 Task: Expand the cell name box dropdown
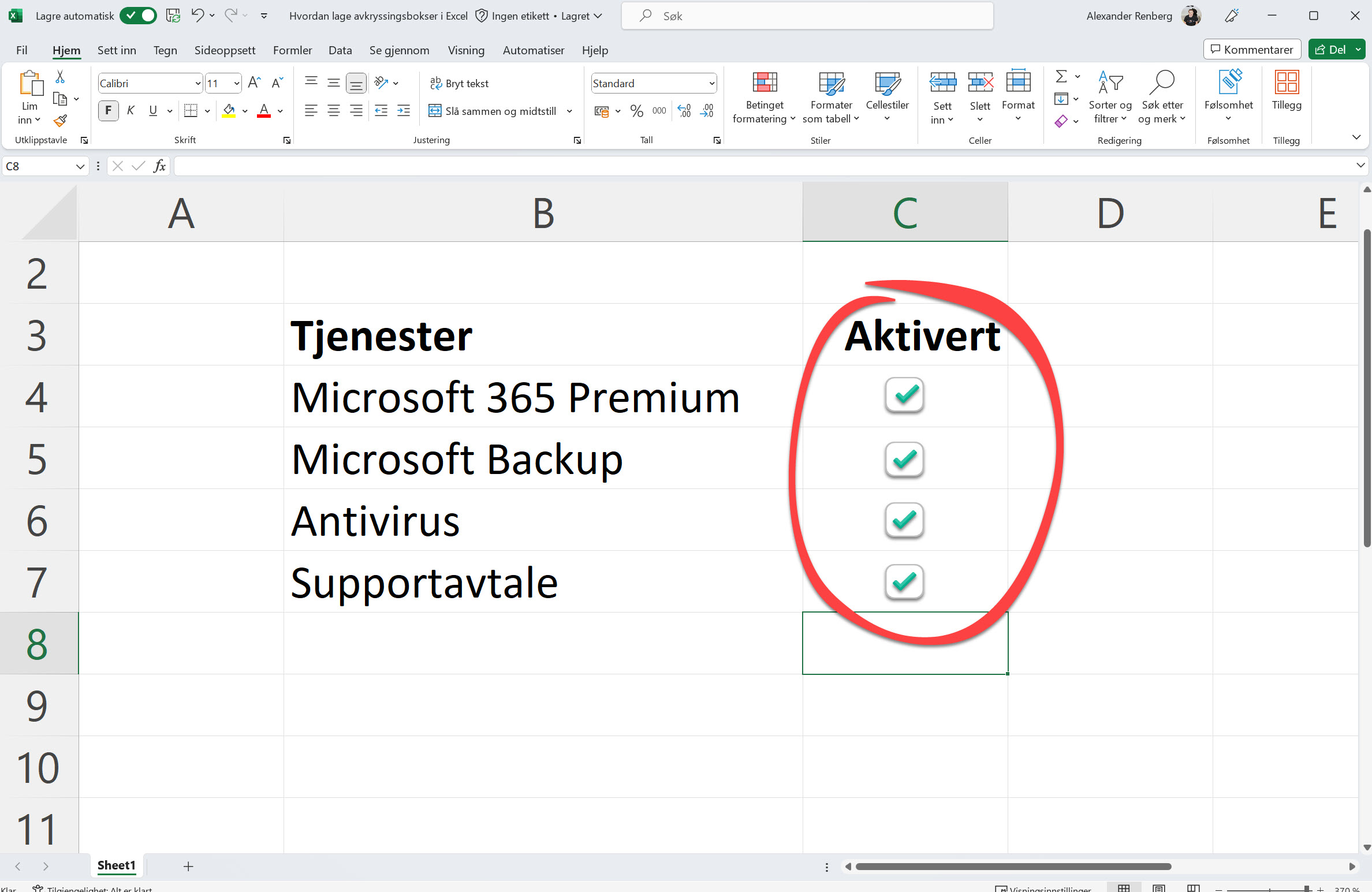(x=80, y=166)
